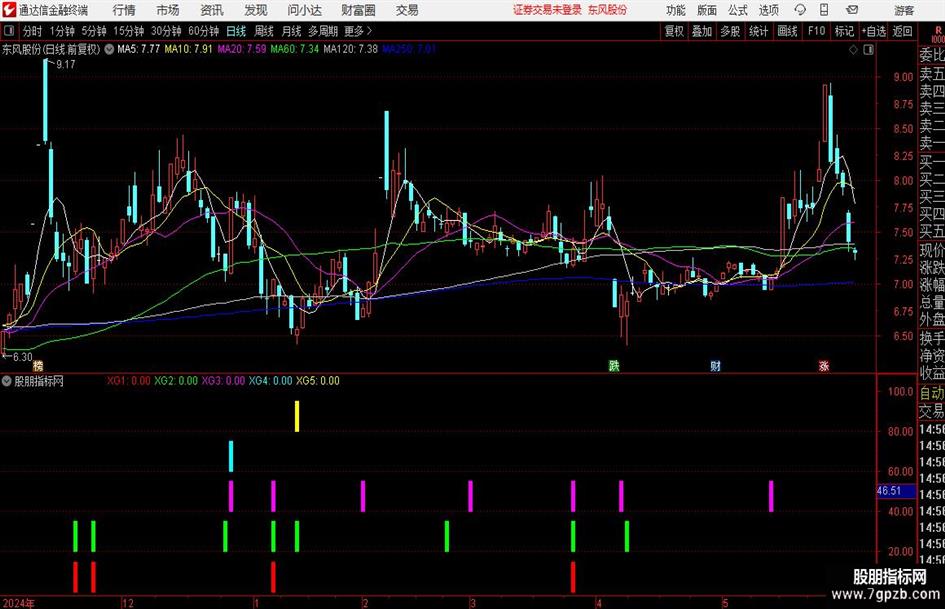Image resolution: width=945 pixels, height=609 pixels.
Task: Switch to the 60分钟 period tab
Action: click(x=204, y=31)
